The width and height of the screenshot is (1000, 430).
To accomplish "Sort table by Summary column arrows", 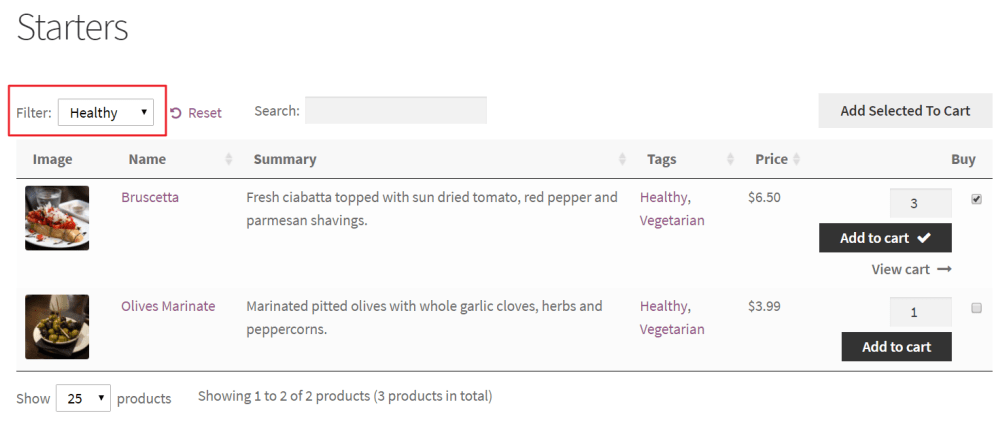I will coord(623,159).
